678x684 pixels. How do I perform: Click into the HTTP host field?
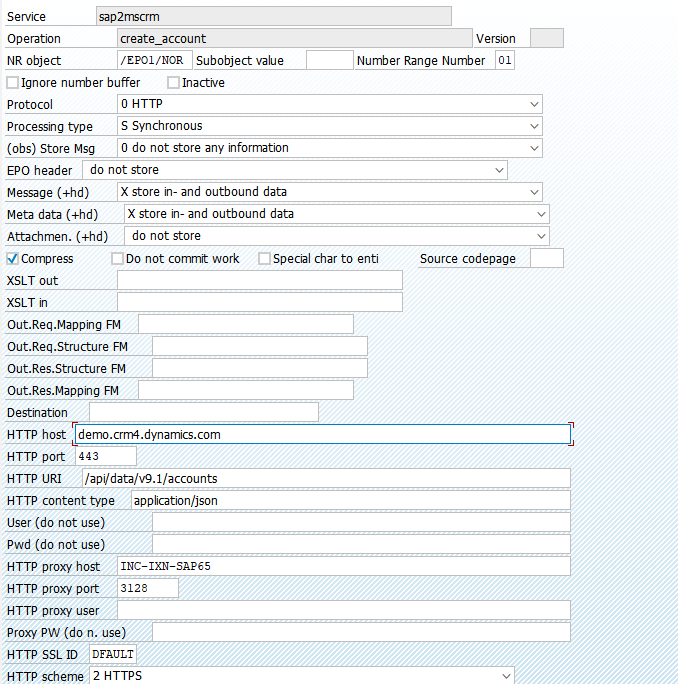click(322, 434)
